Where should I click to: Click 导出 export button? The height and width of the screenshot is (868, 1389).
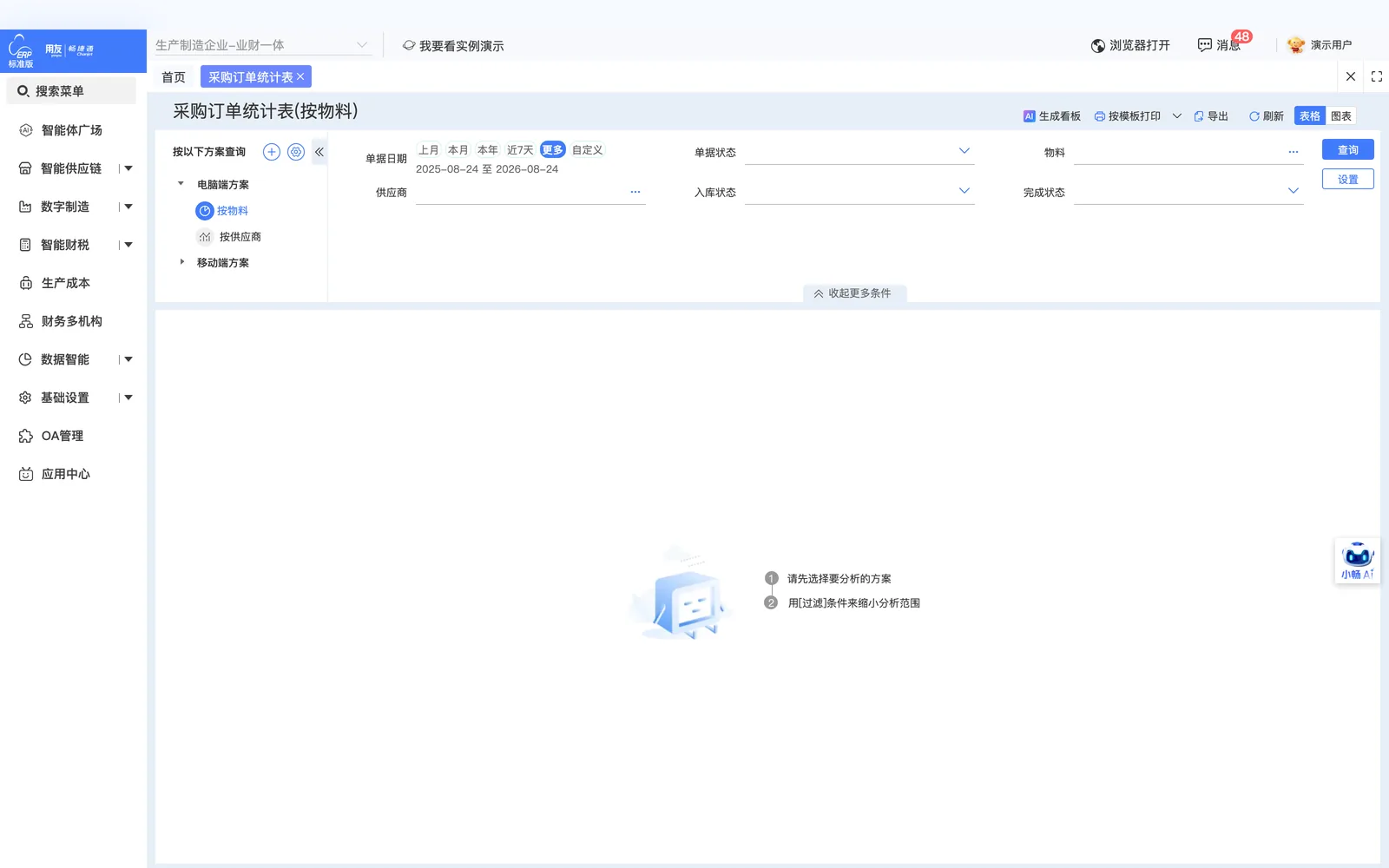pos(1211,116)
